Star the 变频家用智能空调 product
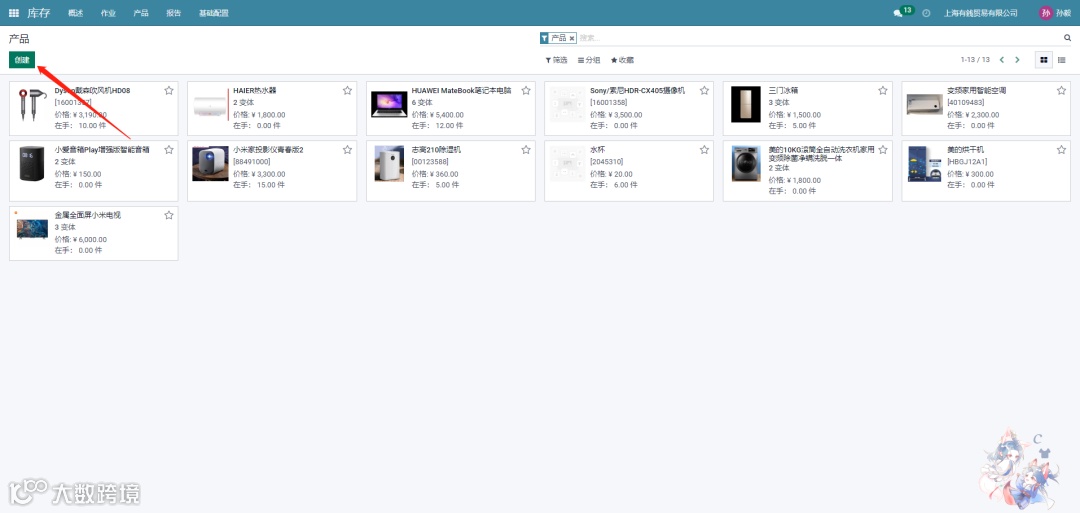1080x513 pixels. [1061, 90]
